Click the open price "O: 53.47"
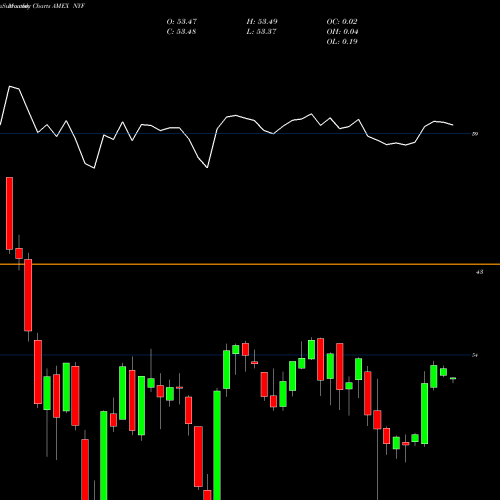Image resolution: width=500 pixels, height=500 pixels. pos(182,22)
